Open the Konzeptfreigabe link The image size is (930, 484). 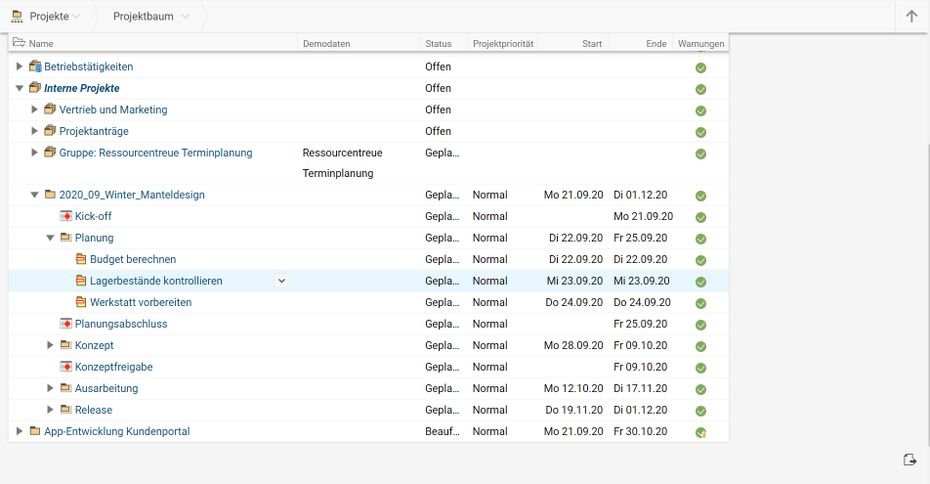point(114,367)
